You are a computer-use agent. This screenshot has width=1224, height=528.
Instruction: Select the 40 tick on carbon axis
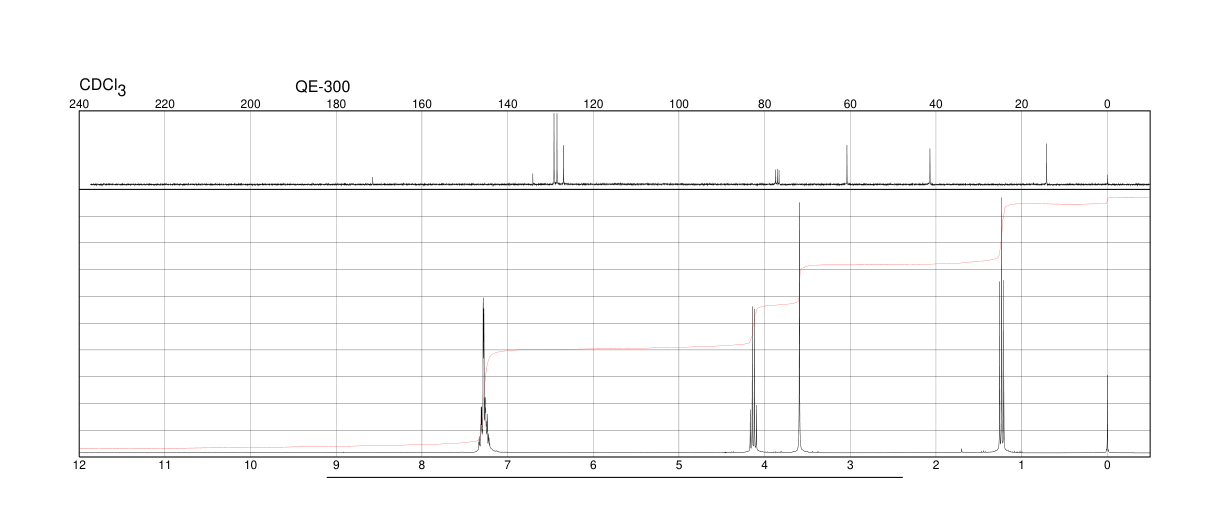(x=936, y=104)
